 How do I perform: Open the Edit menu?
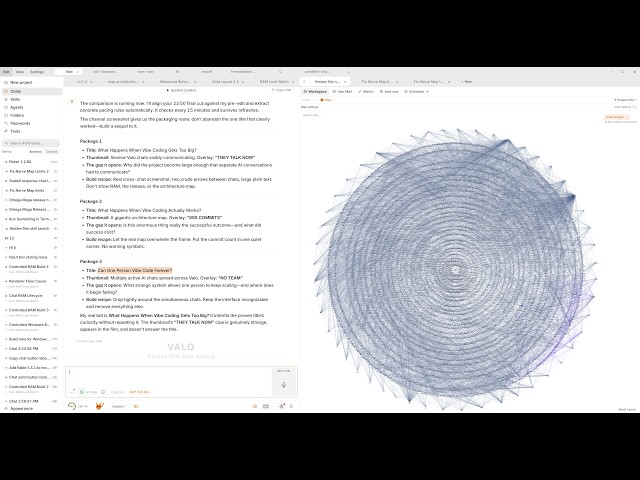[6, 72]
